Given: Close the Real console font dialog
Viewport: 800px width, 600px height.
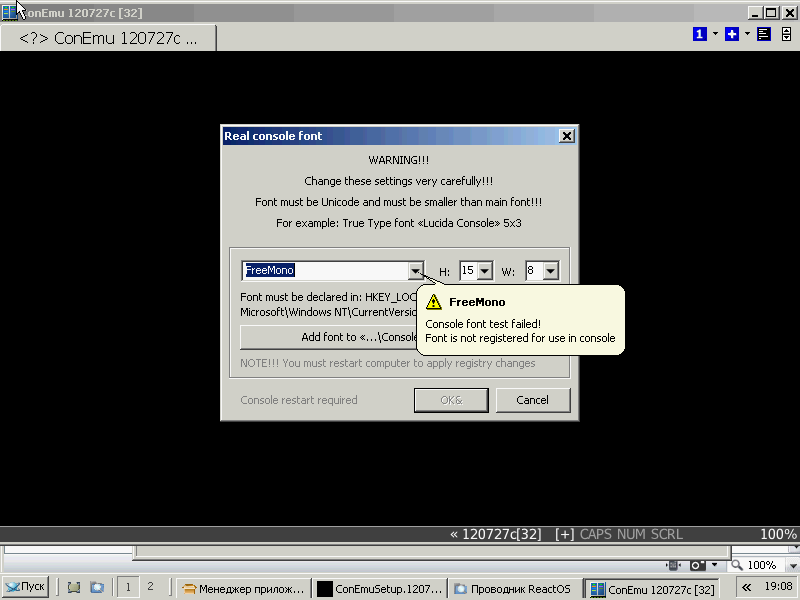Looking at the screenshot, I should click(x=566, y=136).
